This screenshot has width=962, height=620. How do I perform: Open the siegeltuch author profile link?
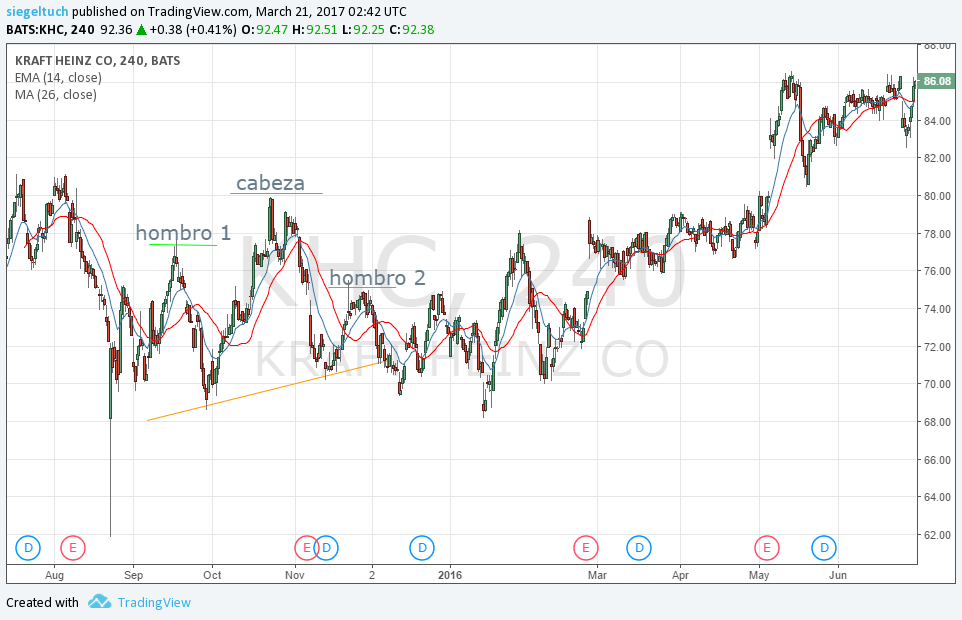[x=37, y=12]
